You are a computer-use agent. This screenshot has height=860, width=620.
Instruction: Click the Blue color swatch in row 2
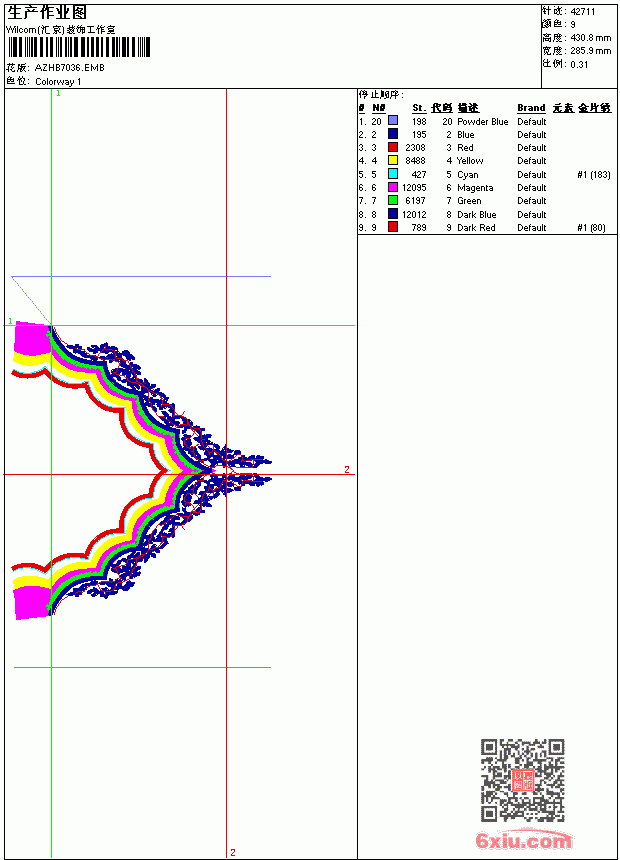(x=393, y=134)
